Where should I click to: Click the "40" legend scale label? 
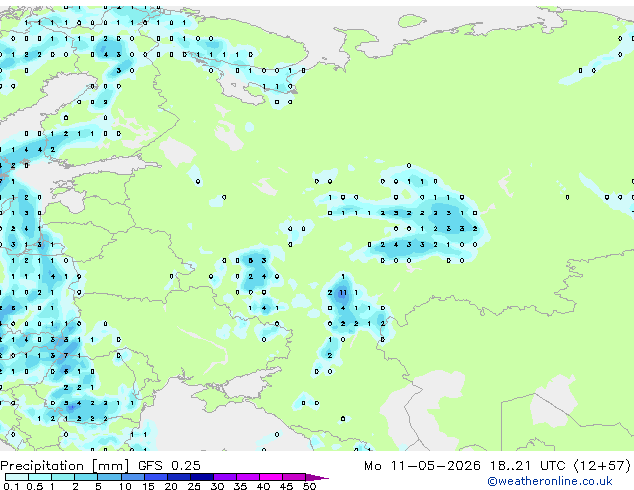click(x=264, y=486)
